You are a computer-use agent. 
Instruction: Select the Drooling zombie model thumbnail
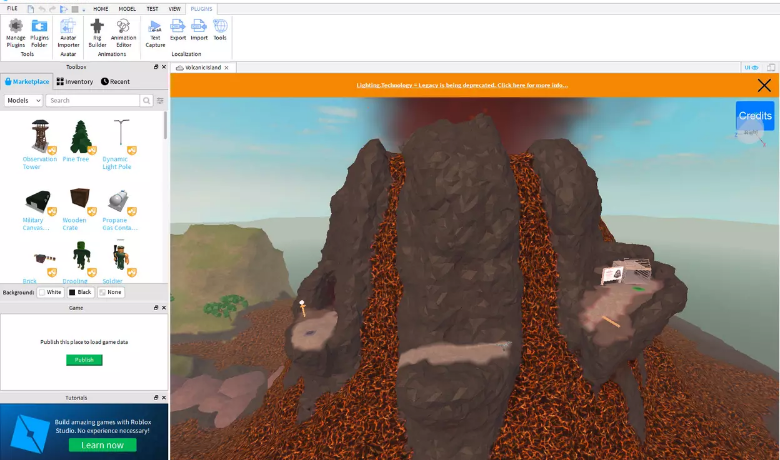coord(81,257)
